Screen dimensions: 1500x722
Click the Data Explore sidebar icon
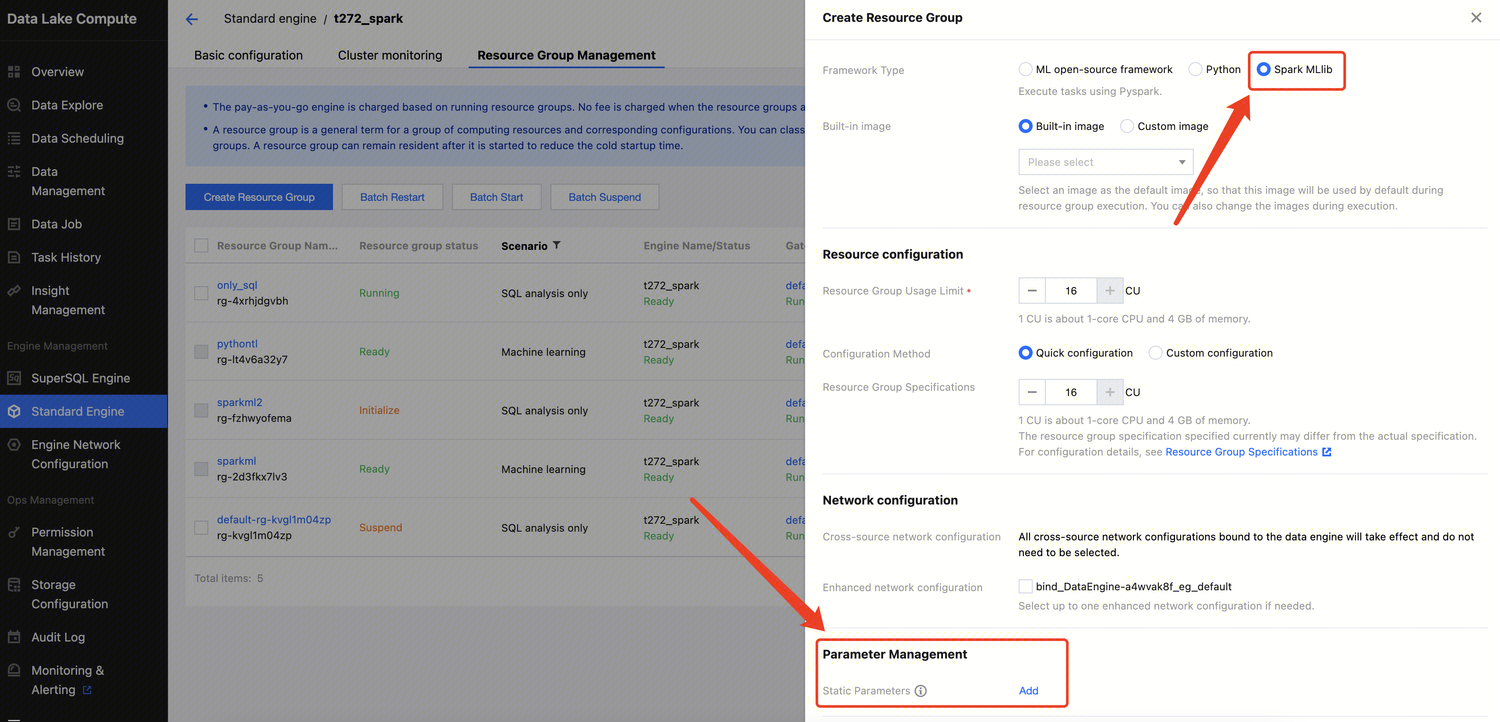14,105
